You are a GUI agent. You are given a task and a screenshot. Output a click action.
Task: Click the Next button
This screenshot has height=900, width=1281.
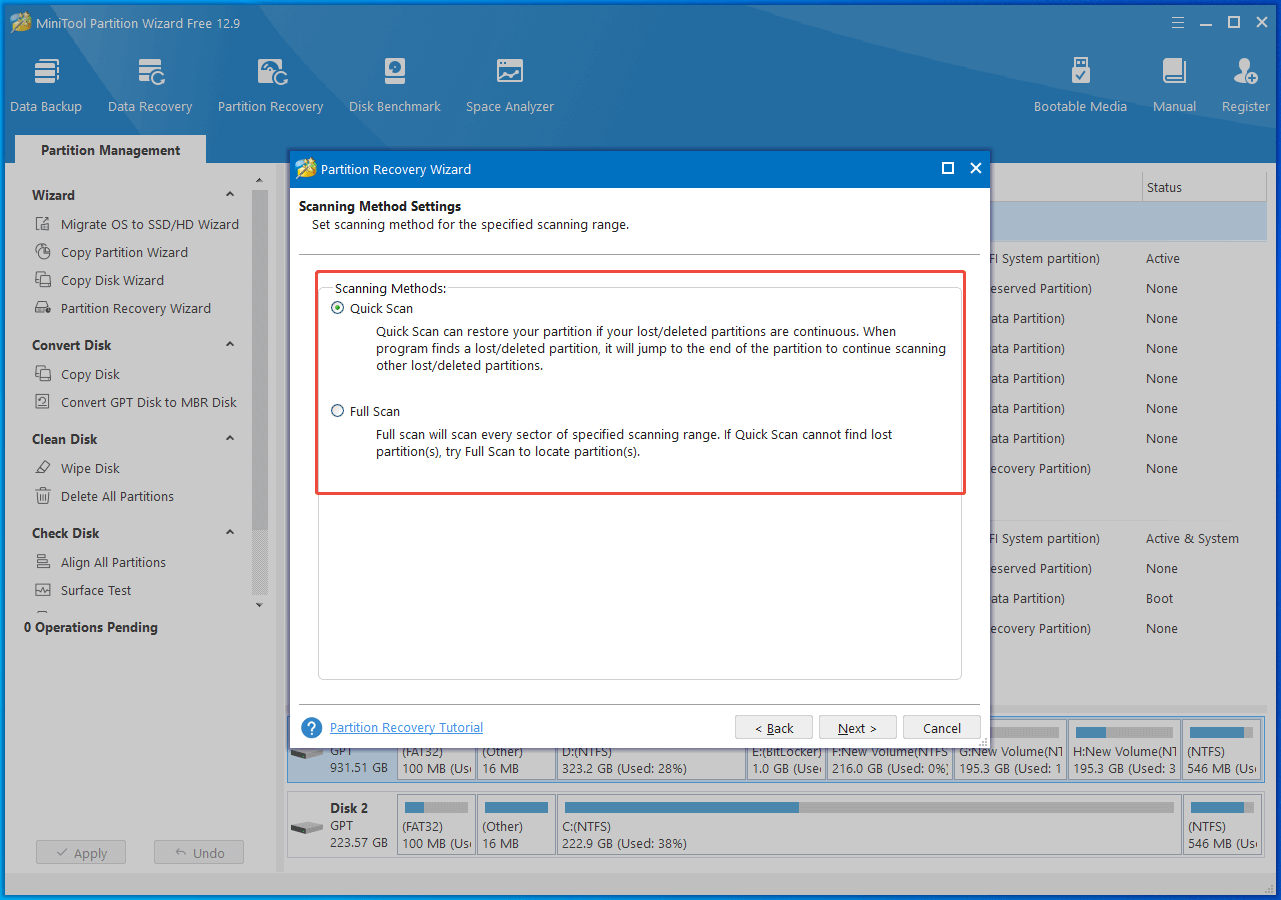click(x=857, y=728)
